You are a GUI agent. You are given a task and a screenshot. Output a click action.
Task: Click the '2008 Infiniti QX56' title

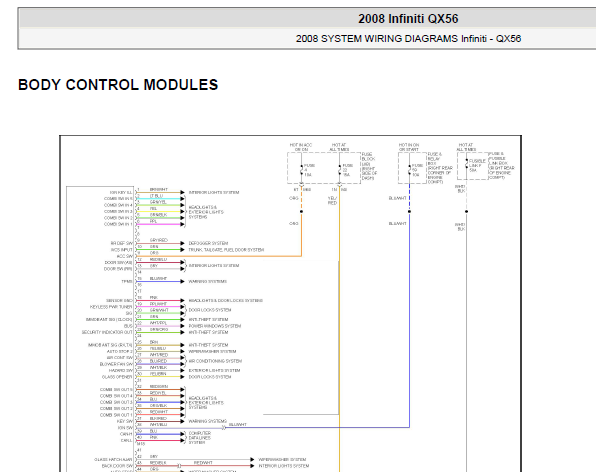coord(408,19)
